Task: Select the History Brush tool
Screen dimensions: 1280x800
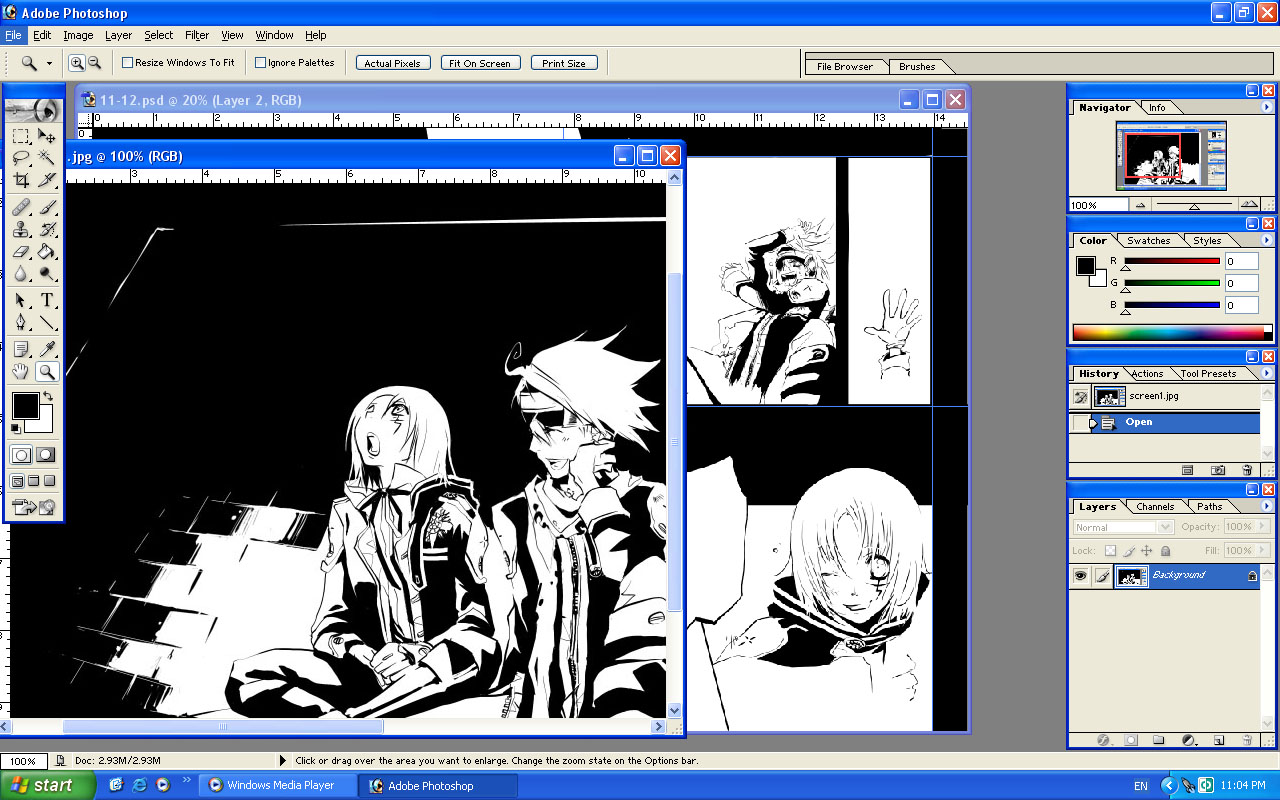Action: pyautogui.click(x=47, y=229)
